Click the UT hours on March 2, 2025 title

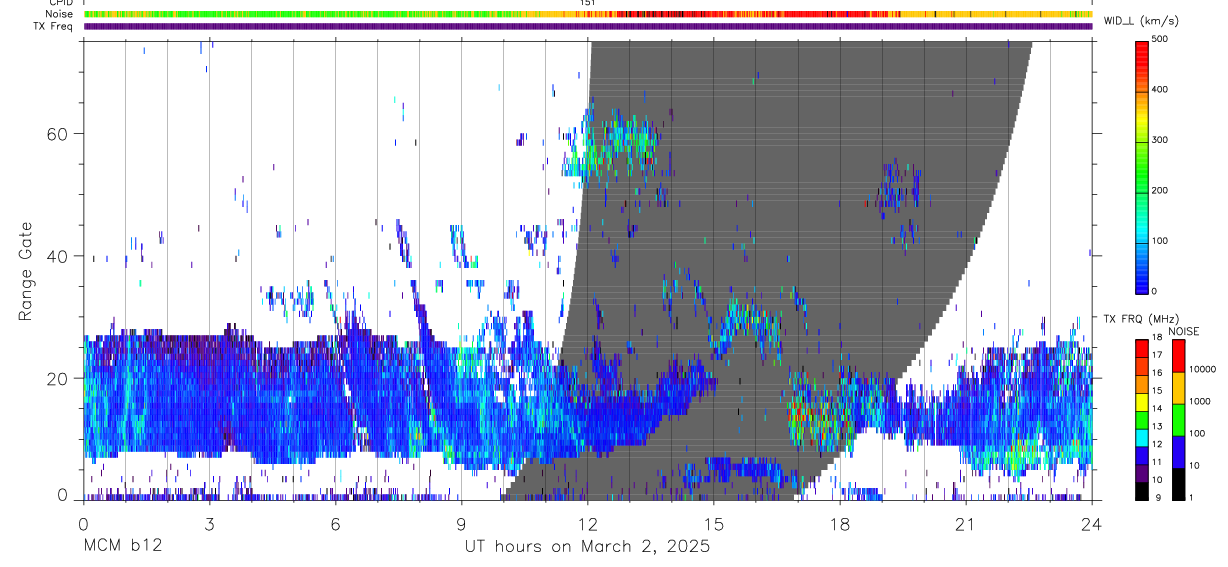tap(587, 547)
